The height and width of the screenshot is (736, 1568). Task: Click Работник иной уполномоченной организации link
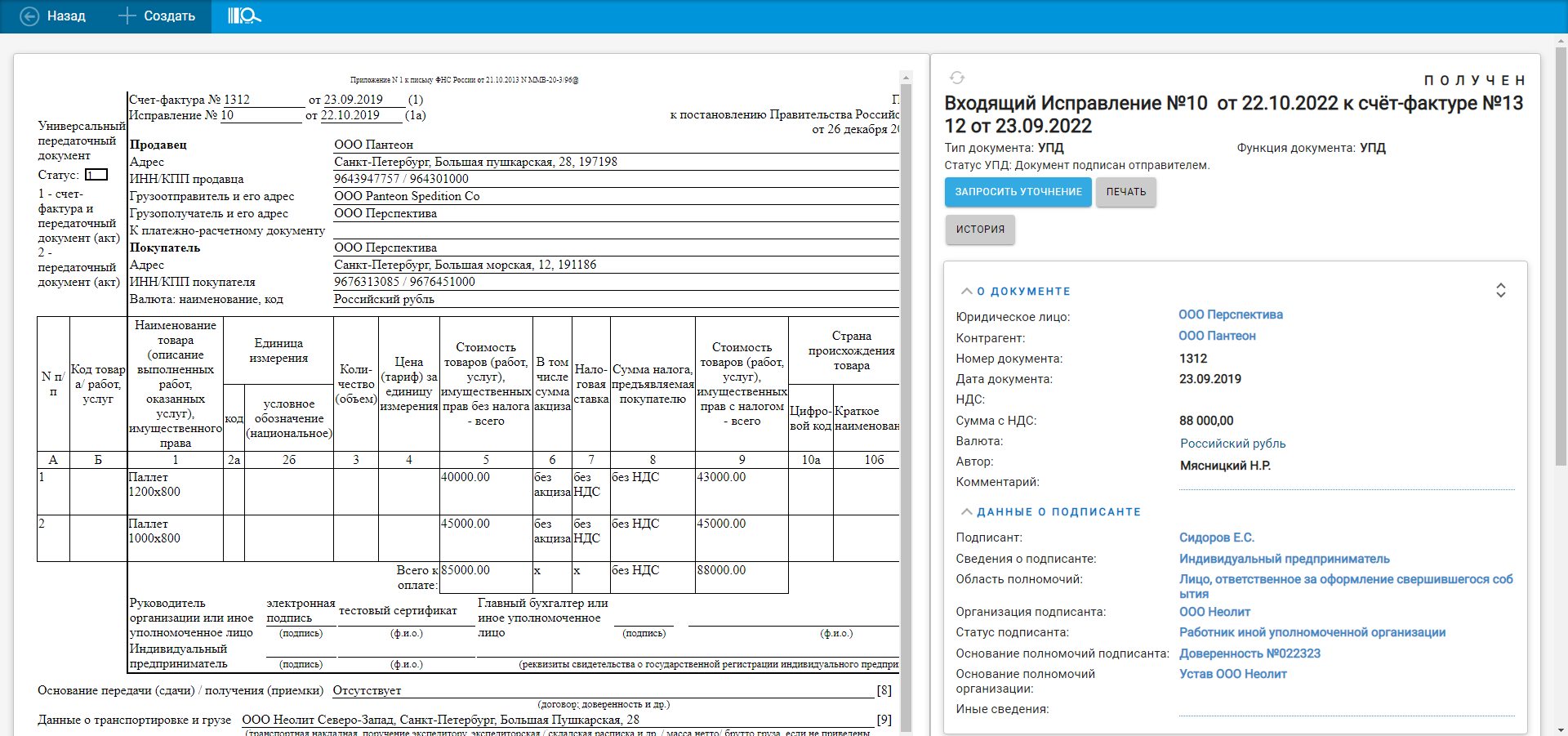coord(1312,632)
